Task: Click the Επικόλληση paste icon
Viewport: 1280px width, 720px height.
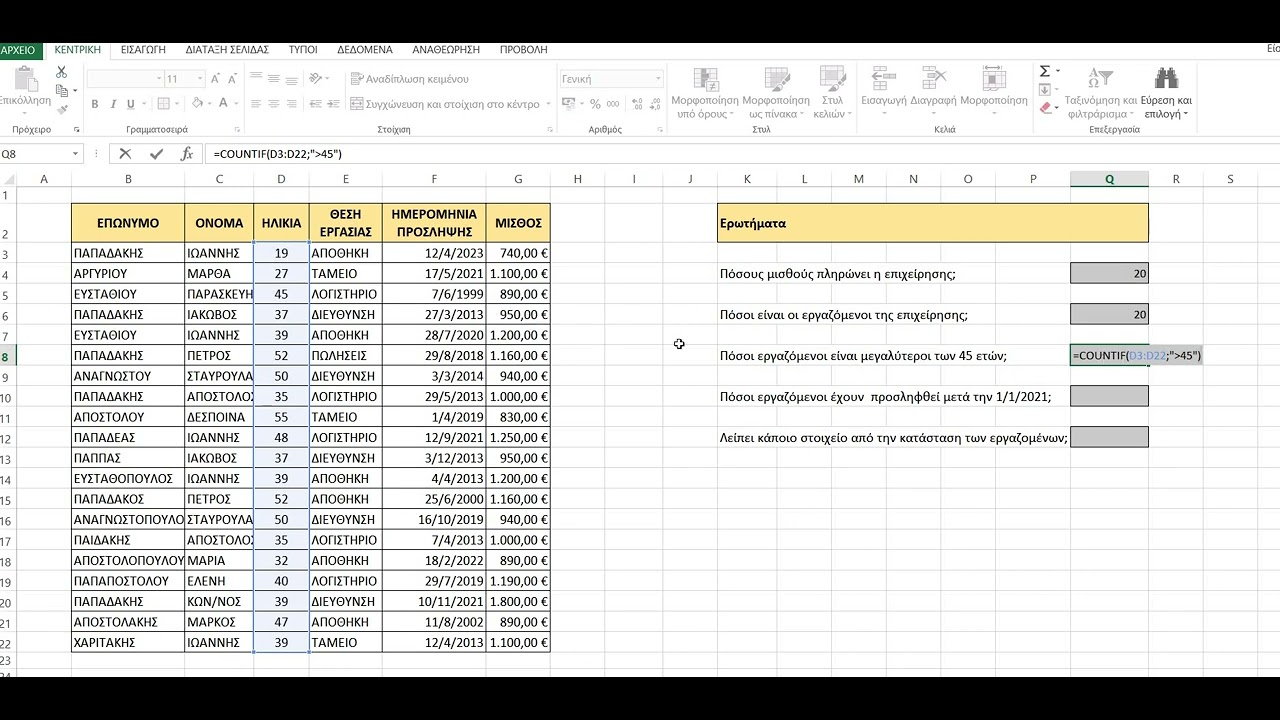Action: click(x=25, y=79)
